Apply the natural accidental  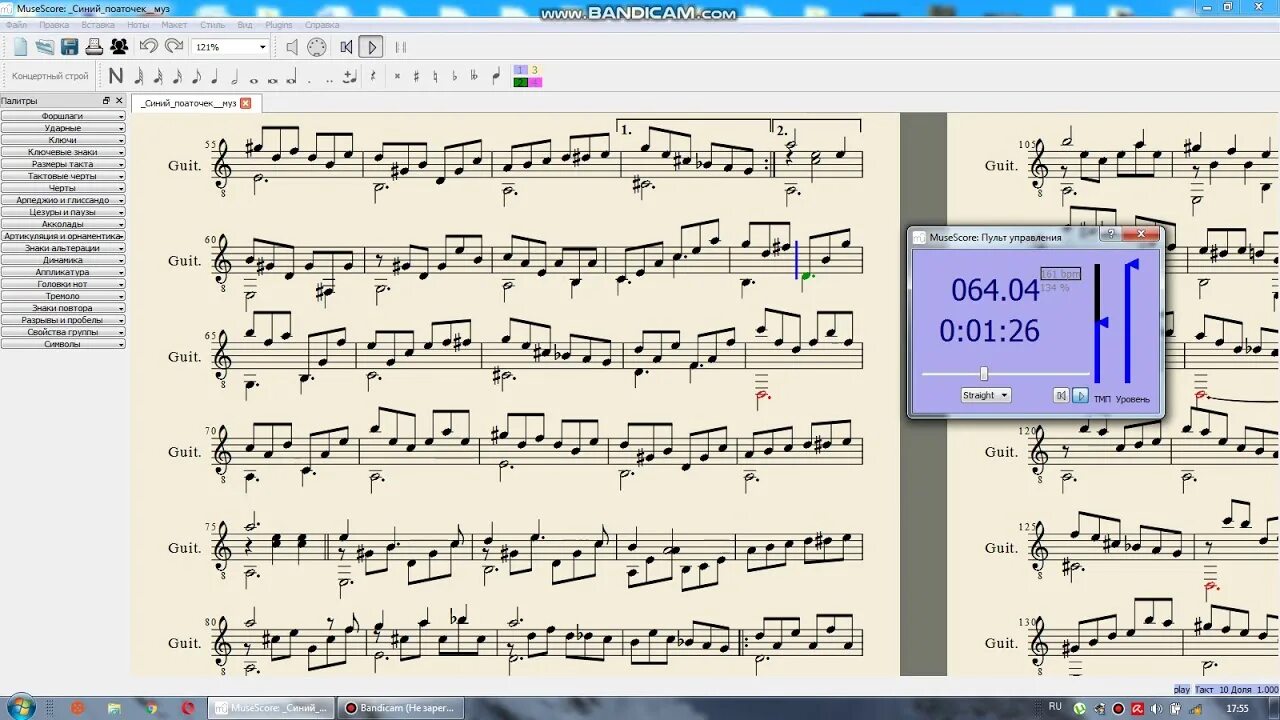pyautogui.click(x=435, y=76)
